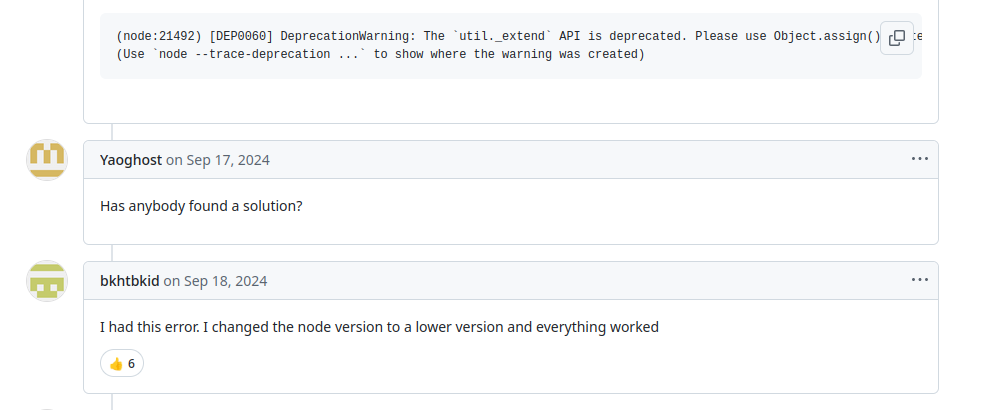Open the Sep 17, 2024 comment permalink
The image size is (986, 410).
pos(227,160)
